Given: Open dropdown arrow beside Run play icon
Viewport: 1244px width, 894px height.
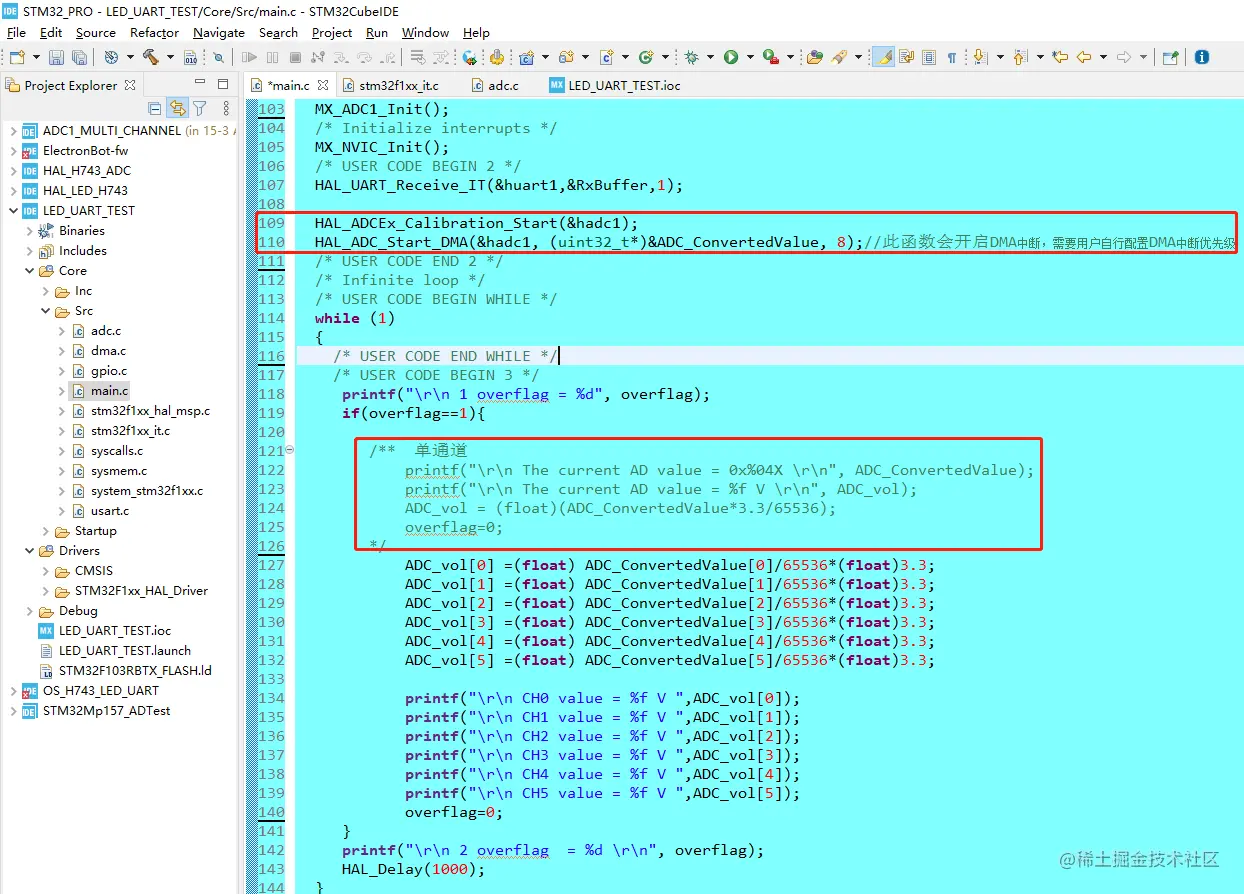Looking at the screenshot, I should 750,57.
